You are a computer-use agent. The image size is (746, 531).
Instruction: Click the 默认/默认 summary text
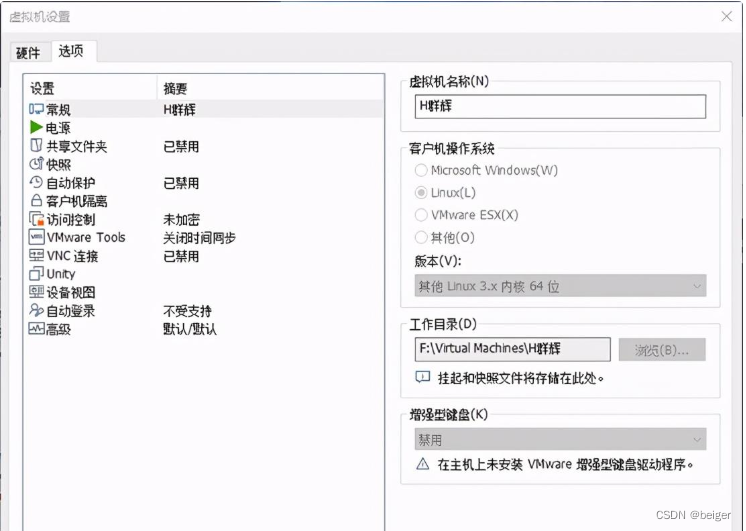coord(190,329)
